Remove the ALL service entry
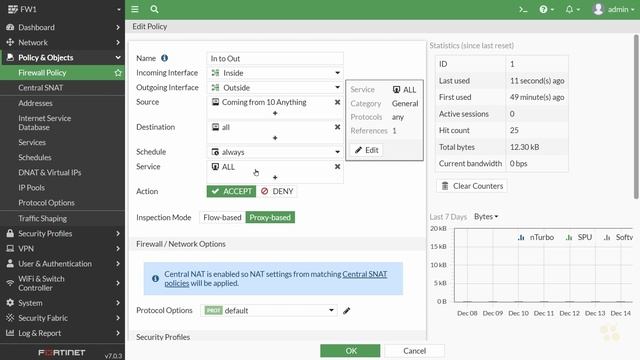This screenshot has height=360, width=640. pyautogui.click(x=337, y=167)
